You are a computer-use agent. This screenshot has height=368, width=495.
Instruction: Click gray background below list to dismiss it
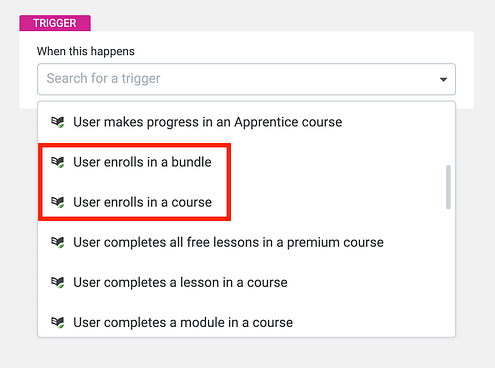tap(247, 353)
